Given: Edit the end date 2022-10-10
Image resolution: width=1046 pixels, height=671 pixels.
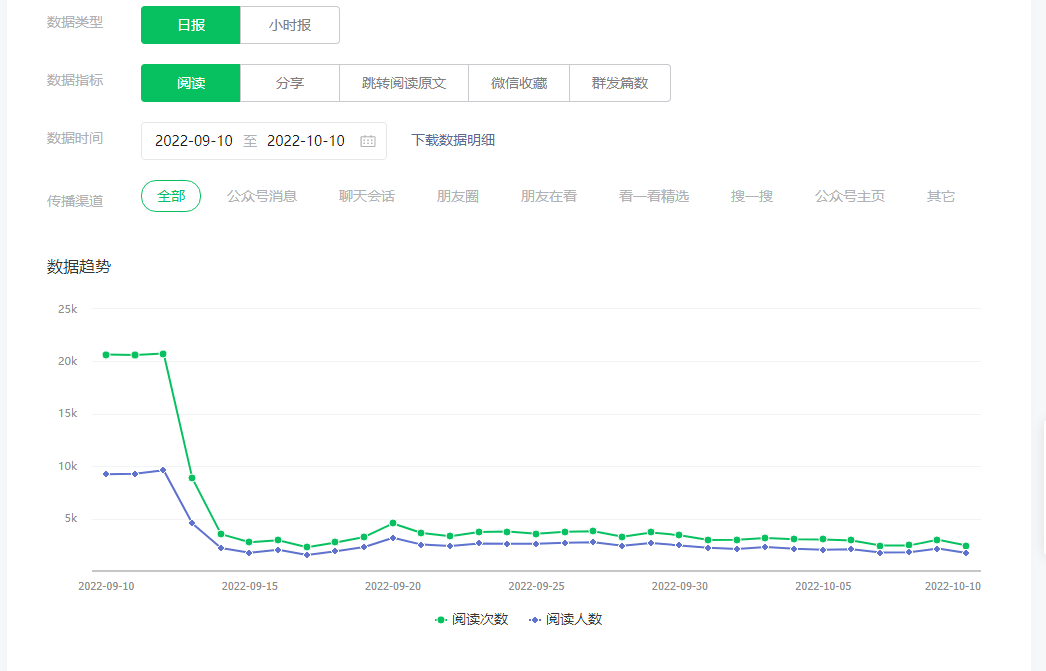Looking at the screenshot, I should coord(306,141).
